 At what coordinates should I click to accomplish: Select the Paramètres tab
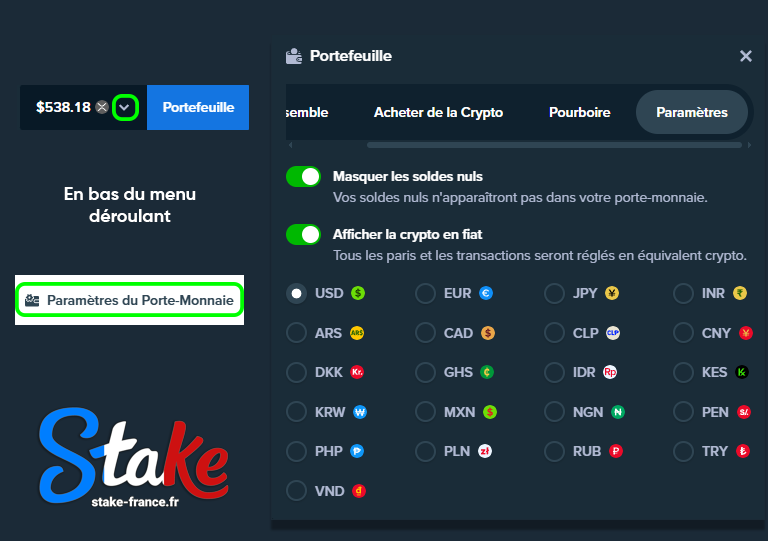pyautogui.click(x=691, y=112)
